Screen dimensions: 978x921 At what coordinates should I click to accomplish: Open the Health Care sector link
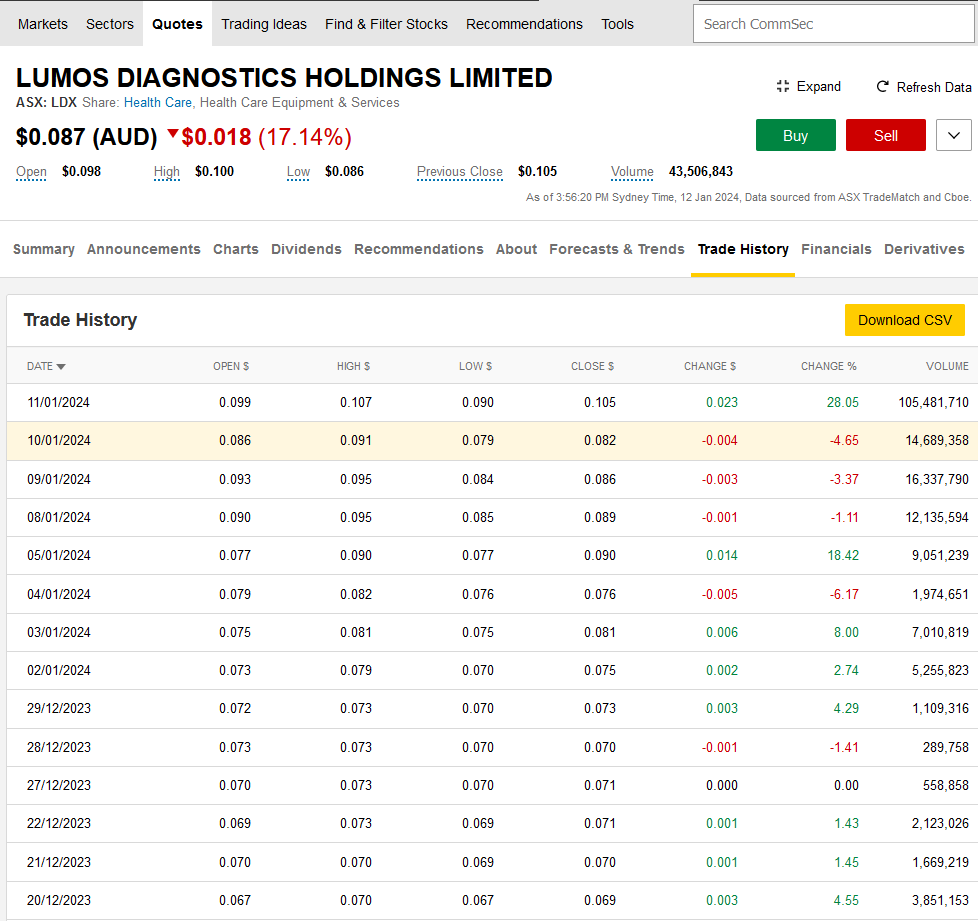click(158, 103)
